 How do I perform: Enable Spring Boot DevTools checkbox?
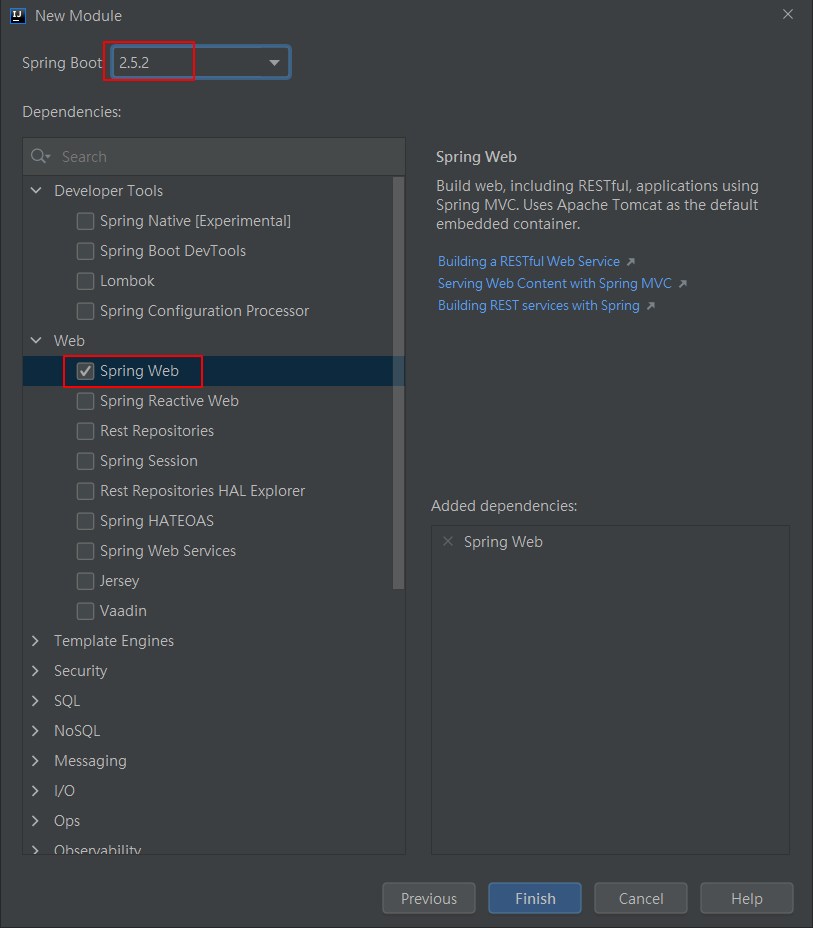pos(85,251)
